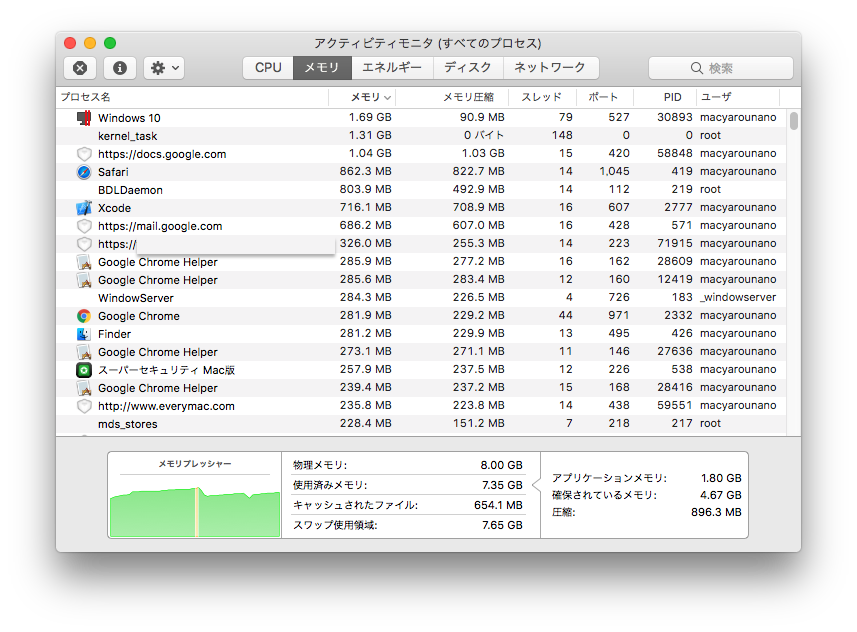Viewport: 857px width, 632px height.
Task: Select the メモリ tab
Action: point(322,68)
